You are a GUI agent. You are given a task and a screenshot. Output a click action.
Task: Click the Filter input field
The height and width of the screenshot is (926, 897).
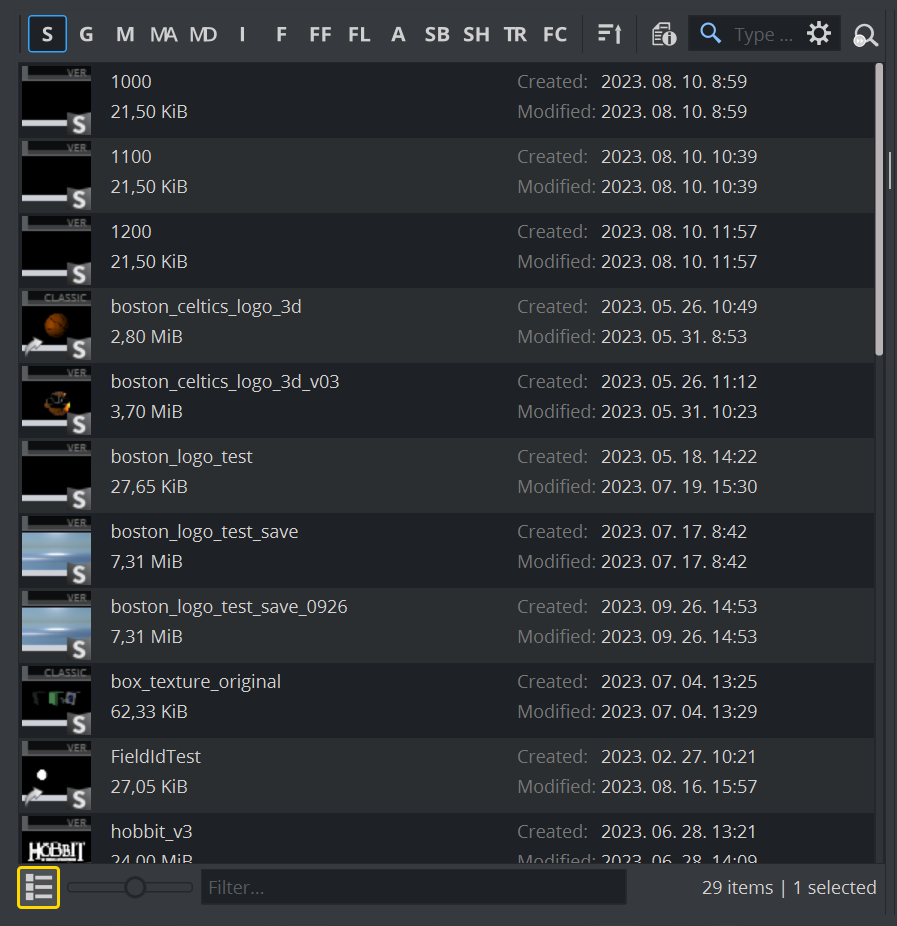pos(413,887)
